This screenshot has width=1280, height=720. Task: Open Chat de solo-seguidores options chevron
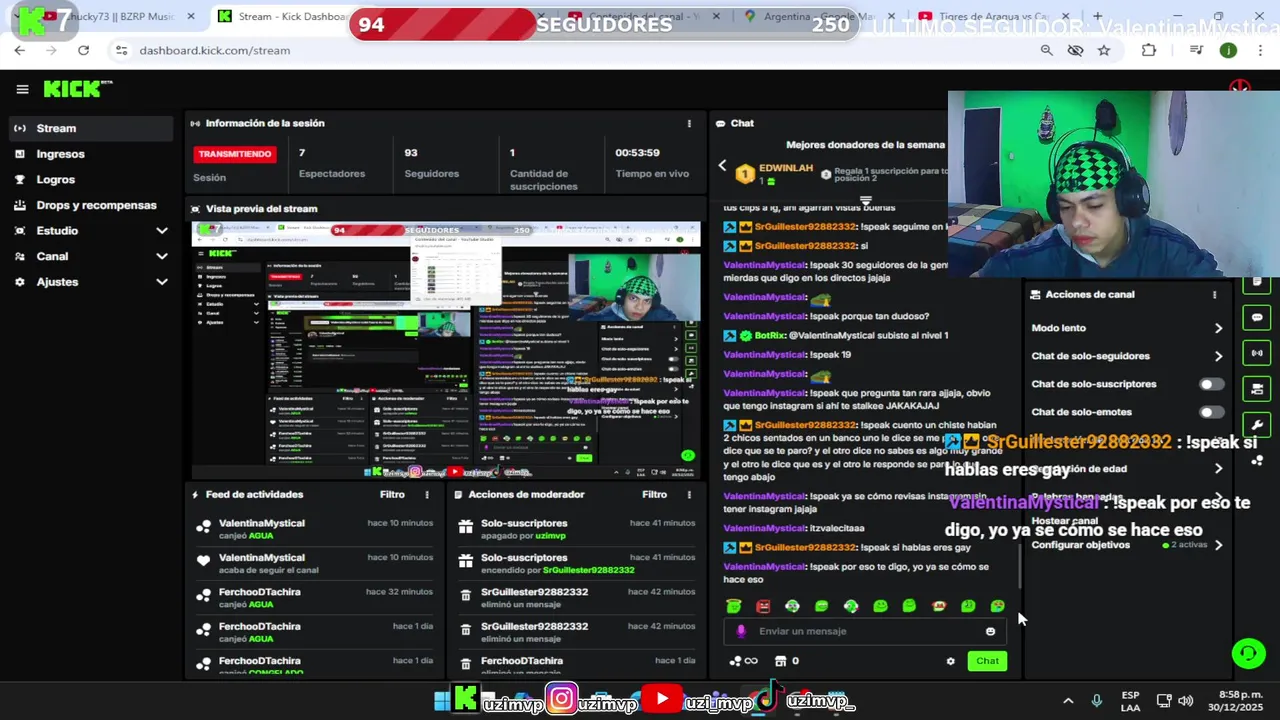tap(1218, 356)
